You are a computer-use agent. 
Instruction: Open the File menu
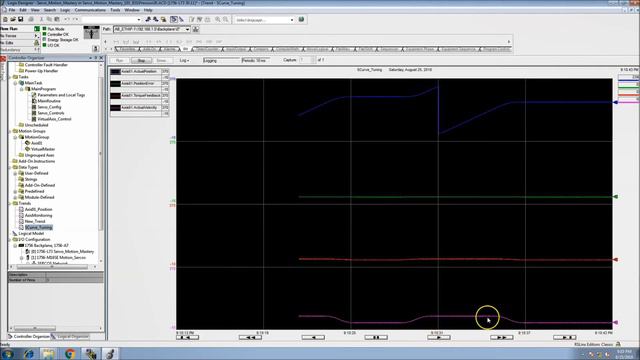12,10
